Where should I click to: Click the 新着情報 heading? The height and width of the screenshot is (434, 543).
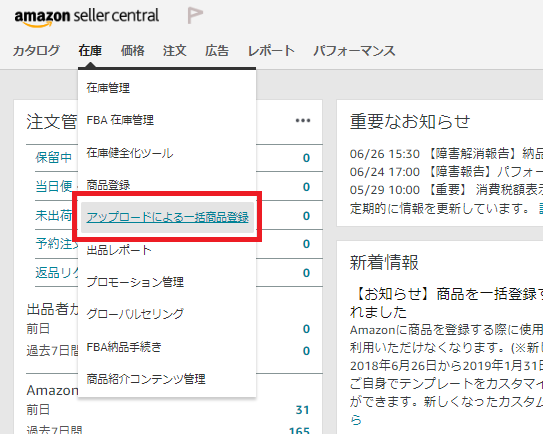click(x=384, y=262)
